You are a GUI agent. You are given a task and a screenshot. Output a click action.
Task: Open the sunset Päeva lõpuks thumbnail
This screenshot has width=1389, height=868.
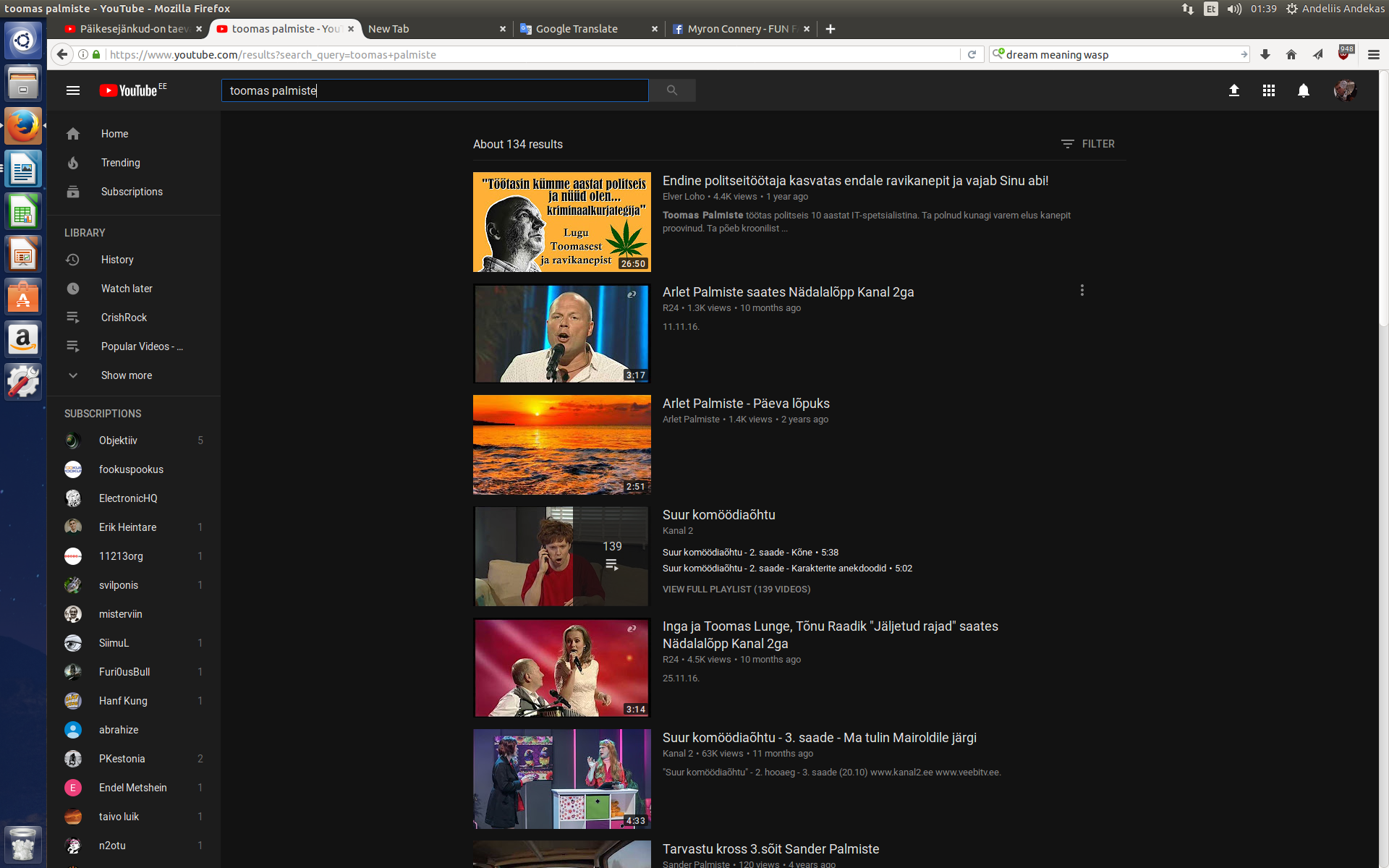[x=562, y=445]
